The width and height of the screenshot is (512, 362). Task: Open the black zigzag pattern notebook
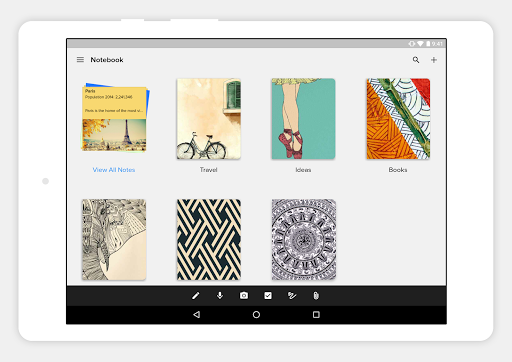(x=209, y=239)
